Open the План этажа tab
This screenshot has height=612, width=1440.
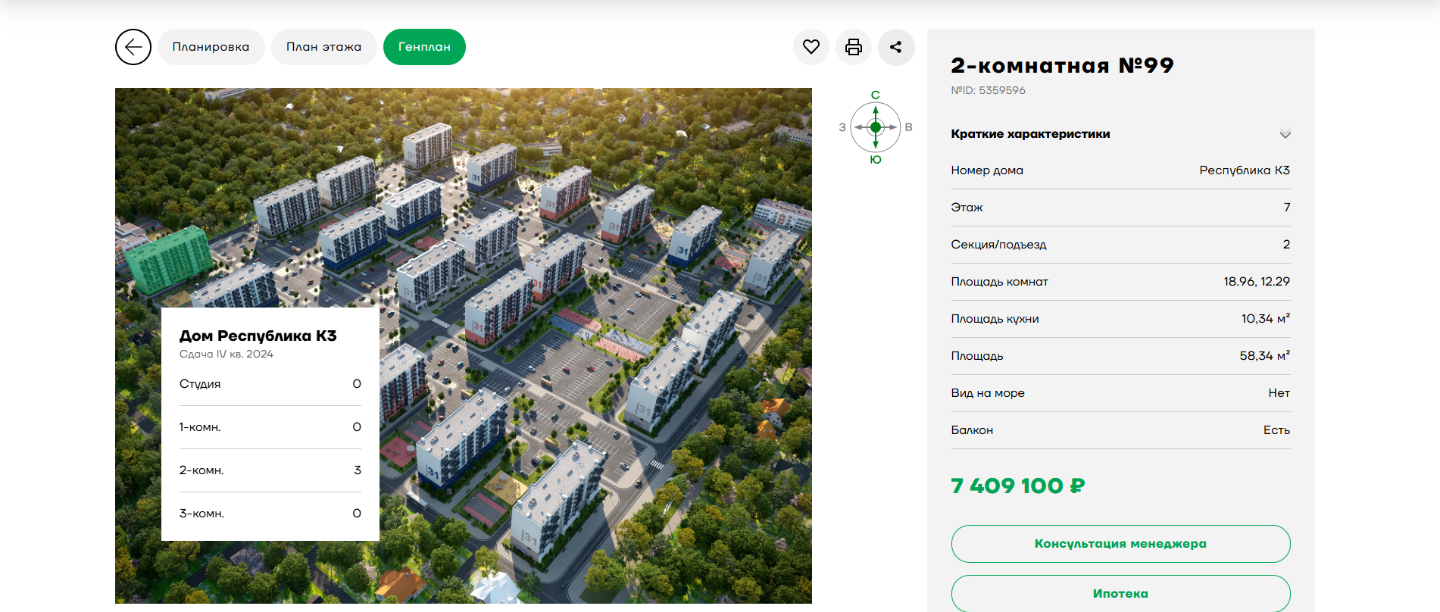tap(324, 47)
